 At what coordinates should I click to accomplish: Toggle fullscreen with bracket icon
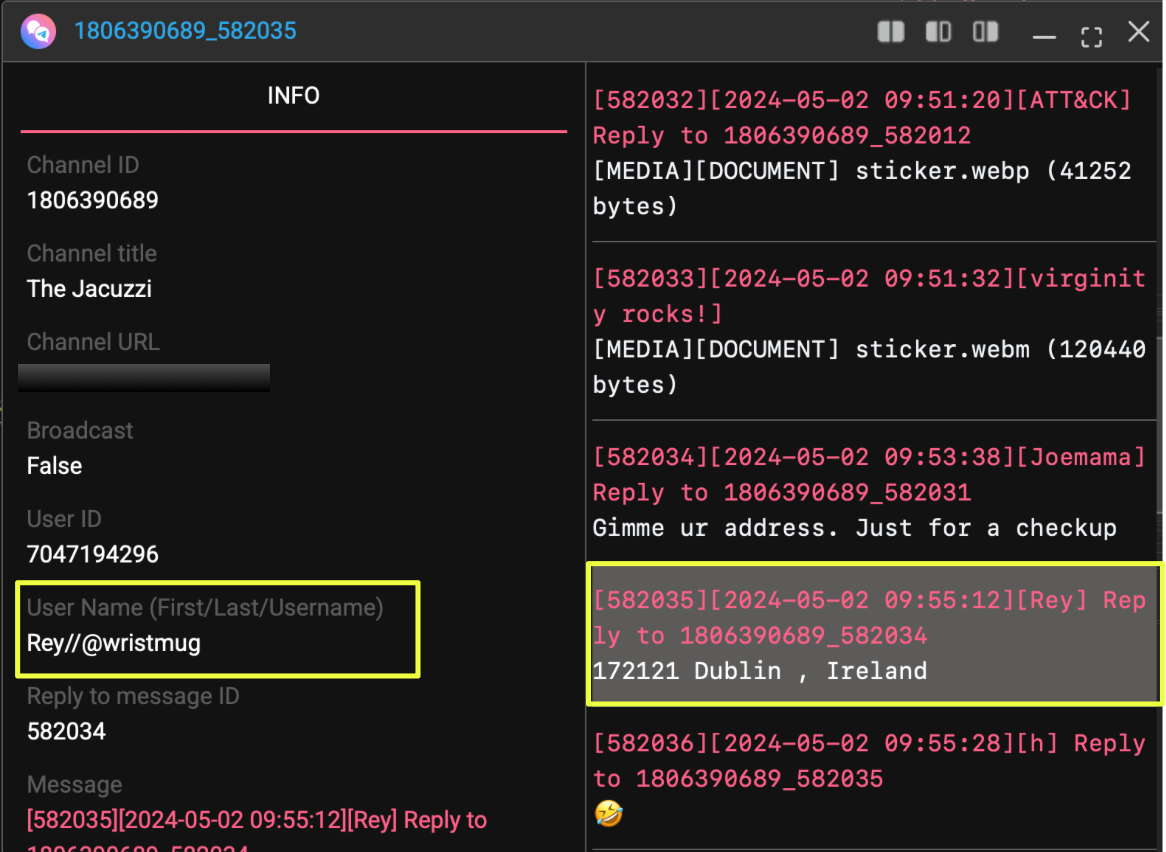[1091, 37]
